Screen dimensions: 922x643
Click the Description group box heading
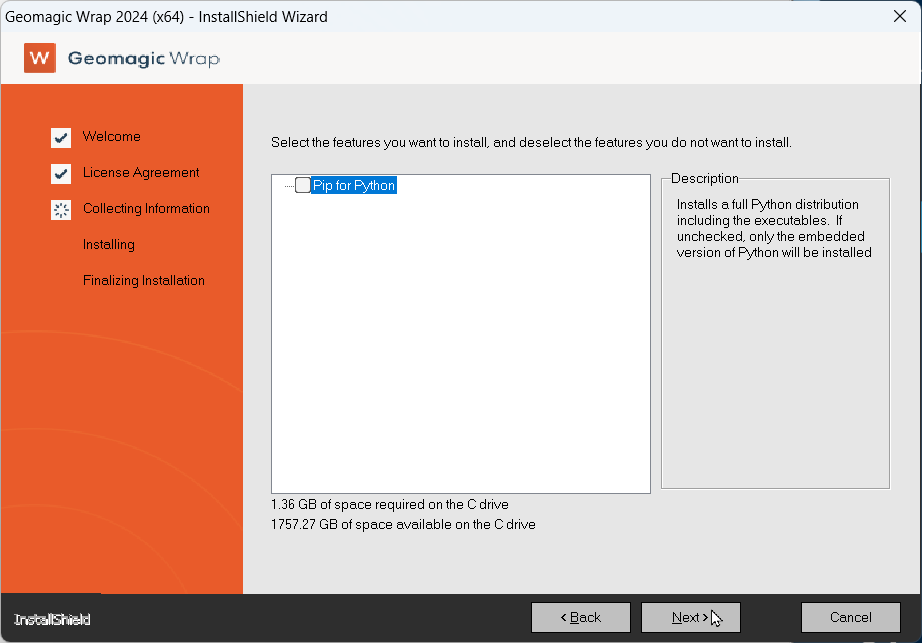[x=704, y=179]
